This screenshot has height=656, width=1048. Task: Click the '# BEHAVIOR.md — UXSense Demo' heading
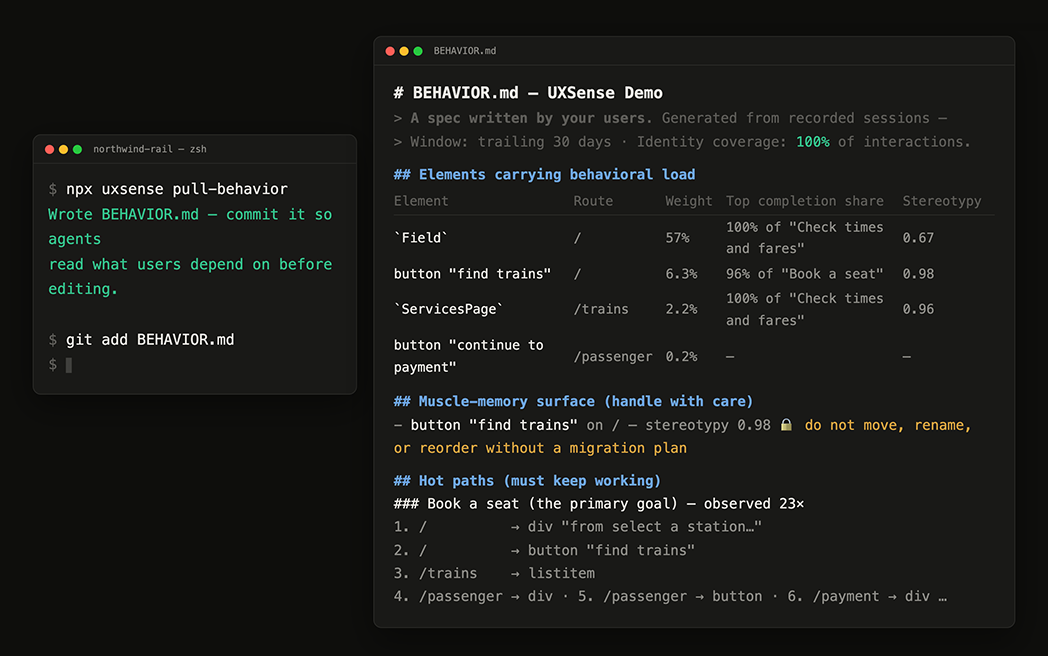(x=528, y=93)
